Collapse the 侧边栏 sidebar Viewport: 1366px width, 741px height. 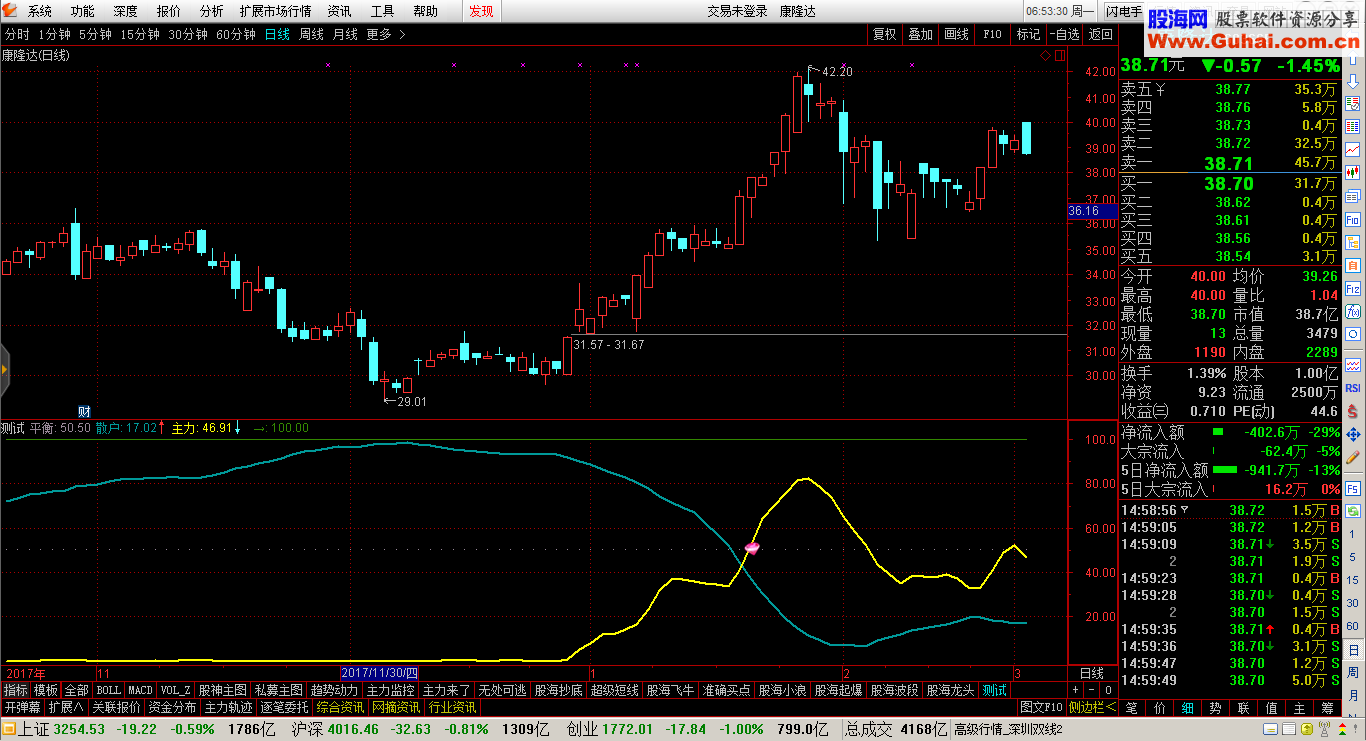click(1092, 707)
